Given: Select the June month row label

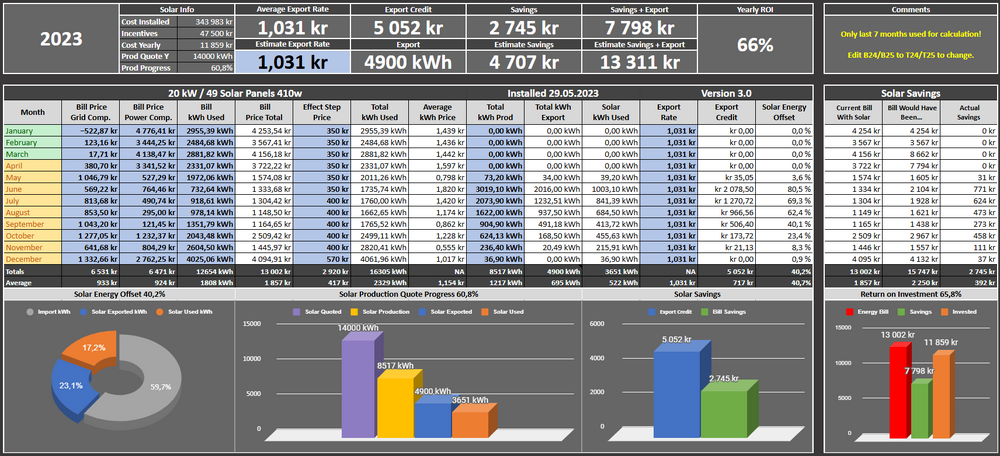Looking at the screenshot, I should (x=32, y=188).
